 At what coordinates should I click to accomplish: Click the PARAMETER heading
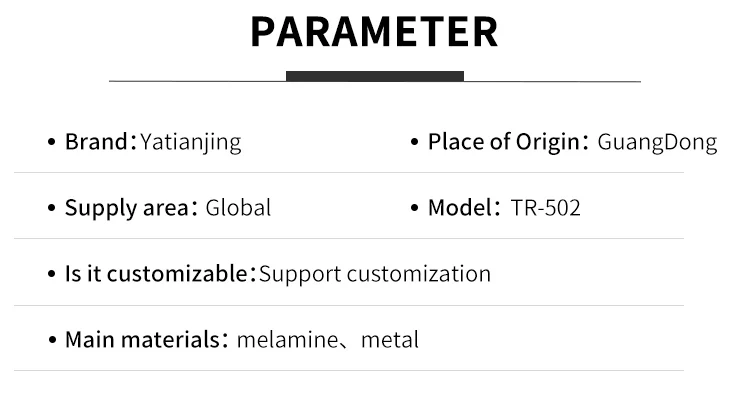pyautogui.click(x=374, y=33)
